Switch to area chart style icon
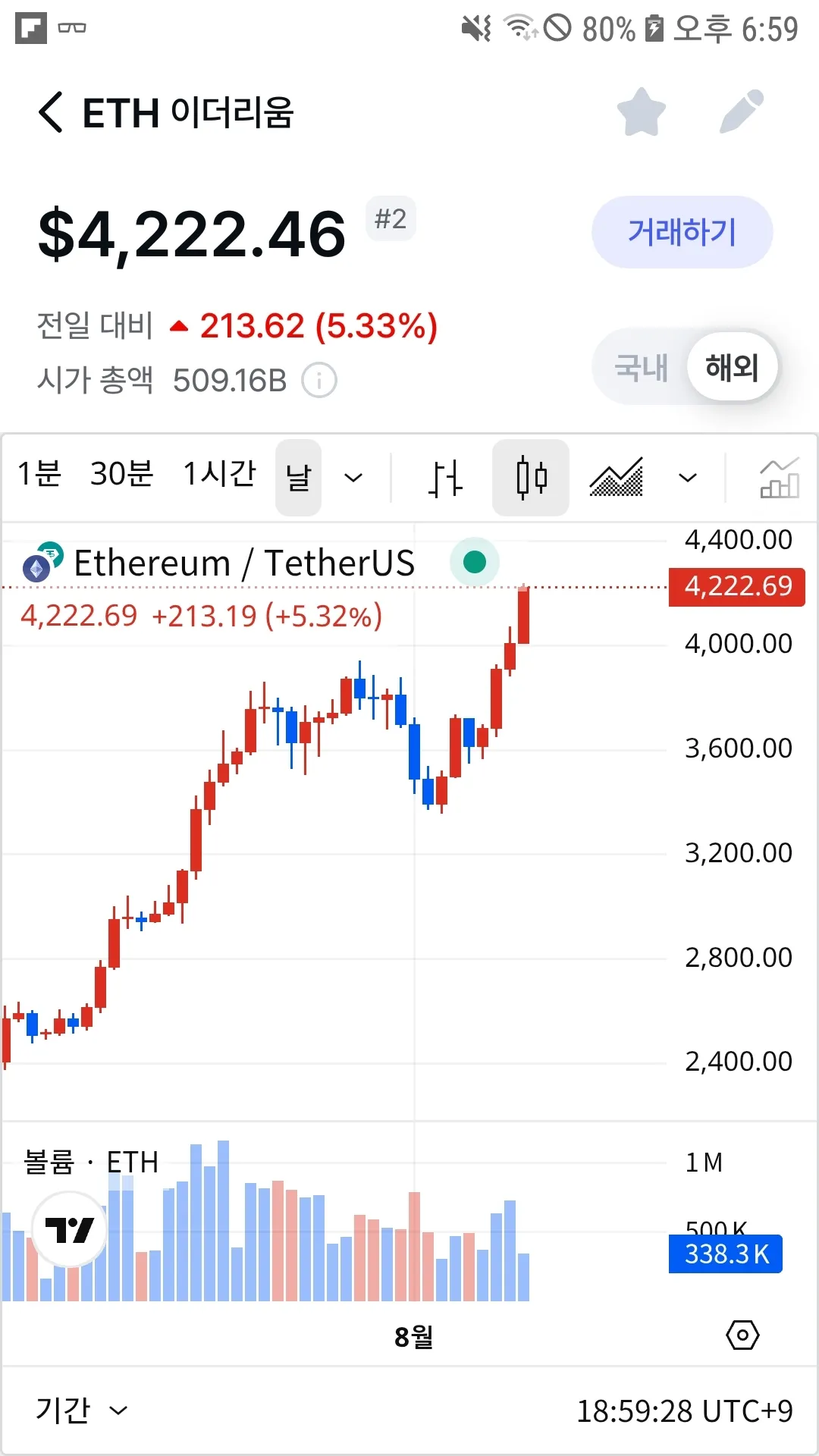Viewport: 819px width, 1456px height. (617, 478)
